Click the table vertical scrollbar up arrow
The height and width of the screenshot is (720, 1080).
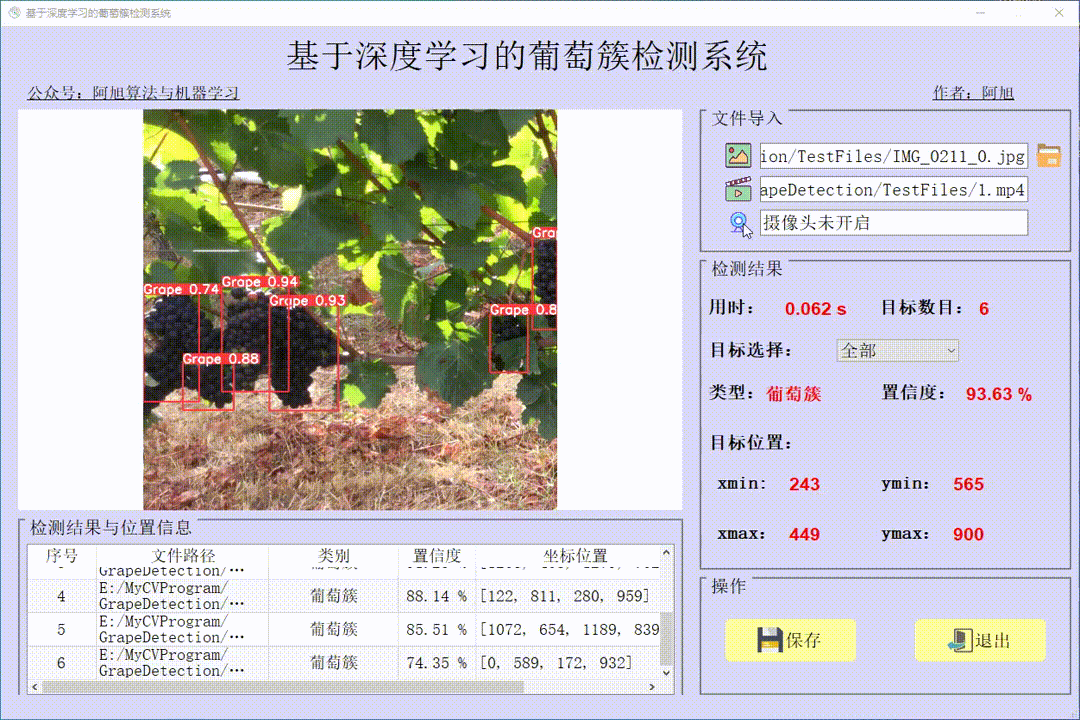pos(666,553)
